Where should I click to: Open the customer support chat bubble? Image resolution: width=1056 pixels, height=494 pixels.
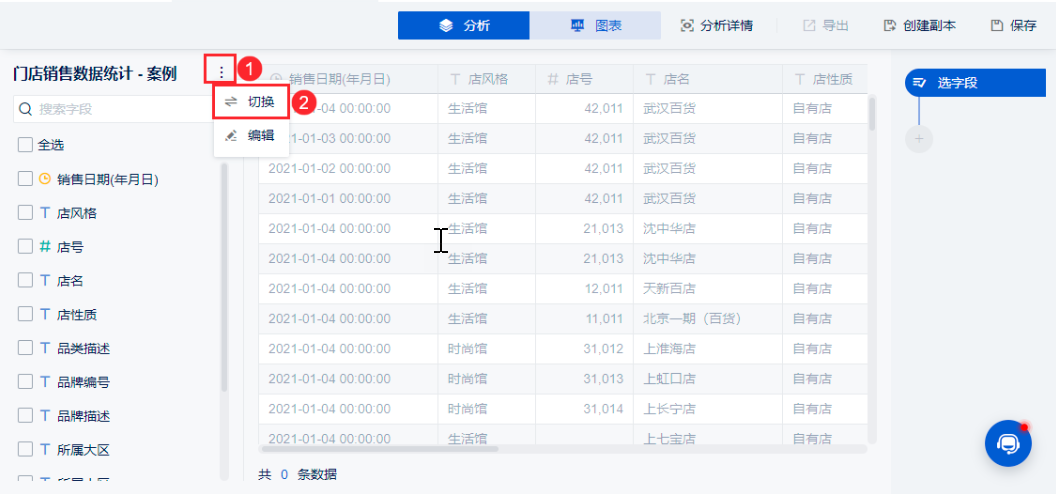(1008, 444)
